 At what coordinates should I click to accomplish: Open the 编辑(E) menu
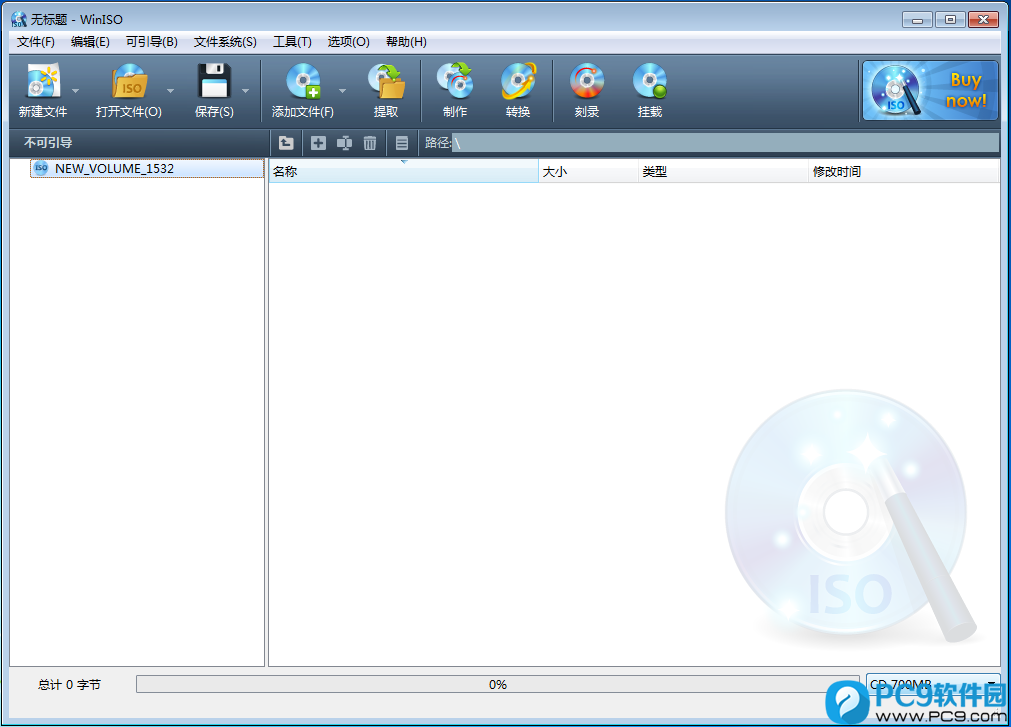click(x=90, y=42)
